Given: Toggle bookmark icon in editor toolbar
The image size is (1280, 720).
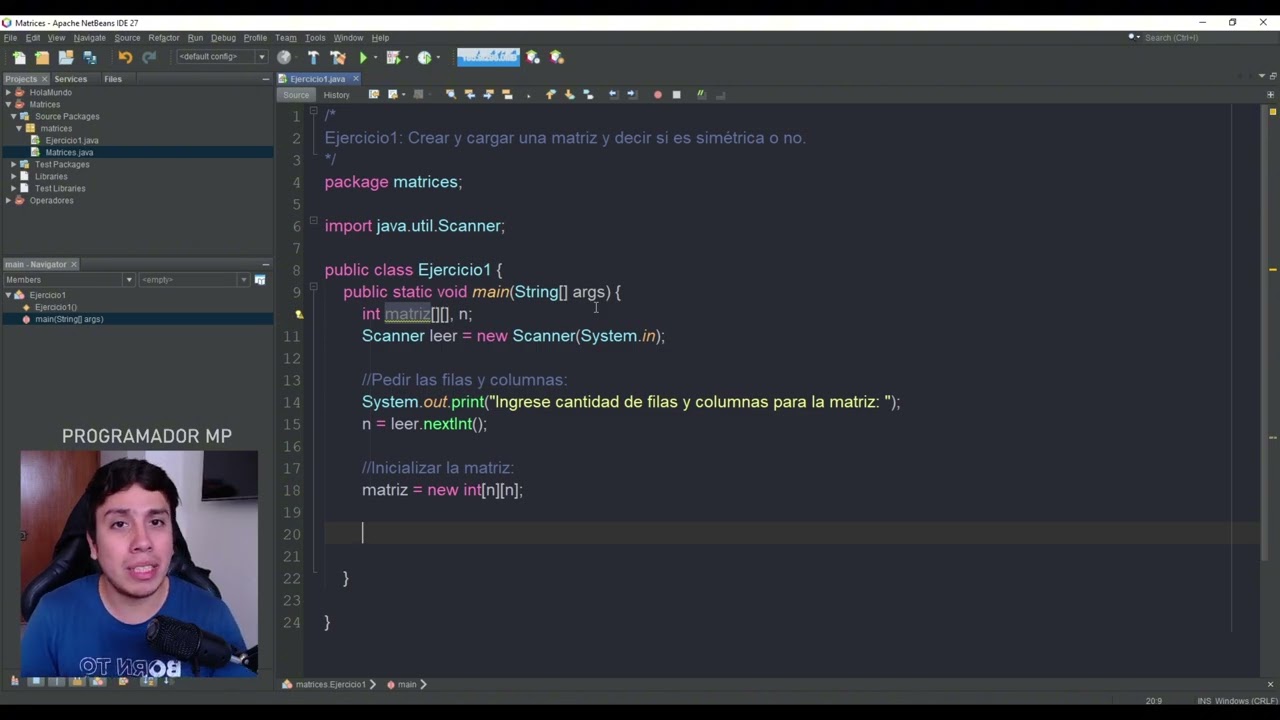Looking at the screenshot, I should tap(588, 94).
